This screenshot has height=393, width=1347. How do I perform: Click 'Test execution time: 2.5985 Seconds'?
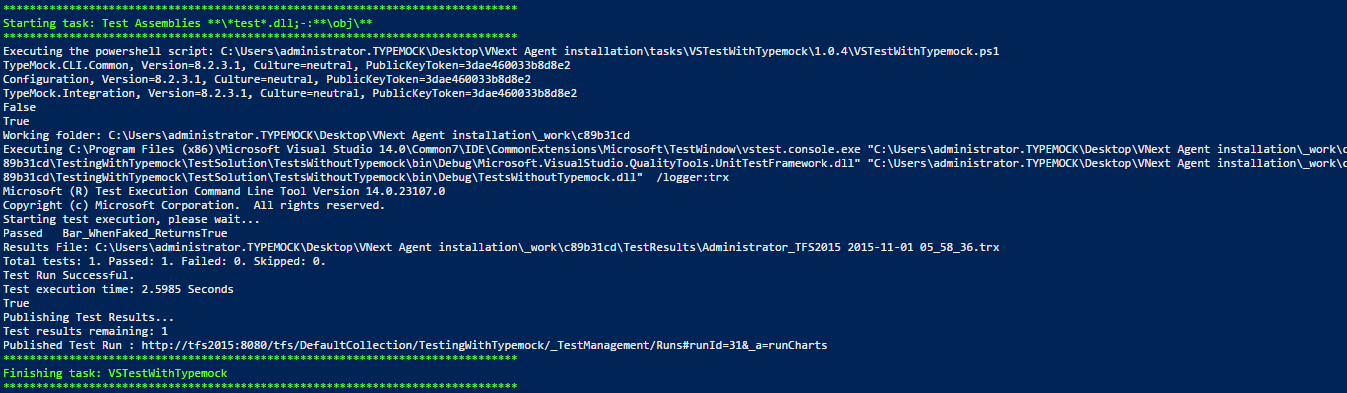tap(118, 288)
